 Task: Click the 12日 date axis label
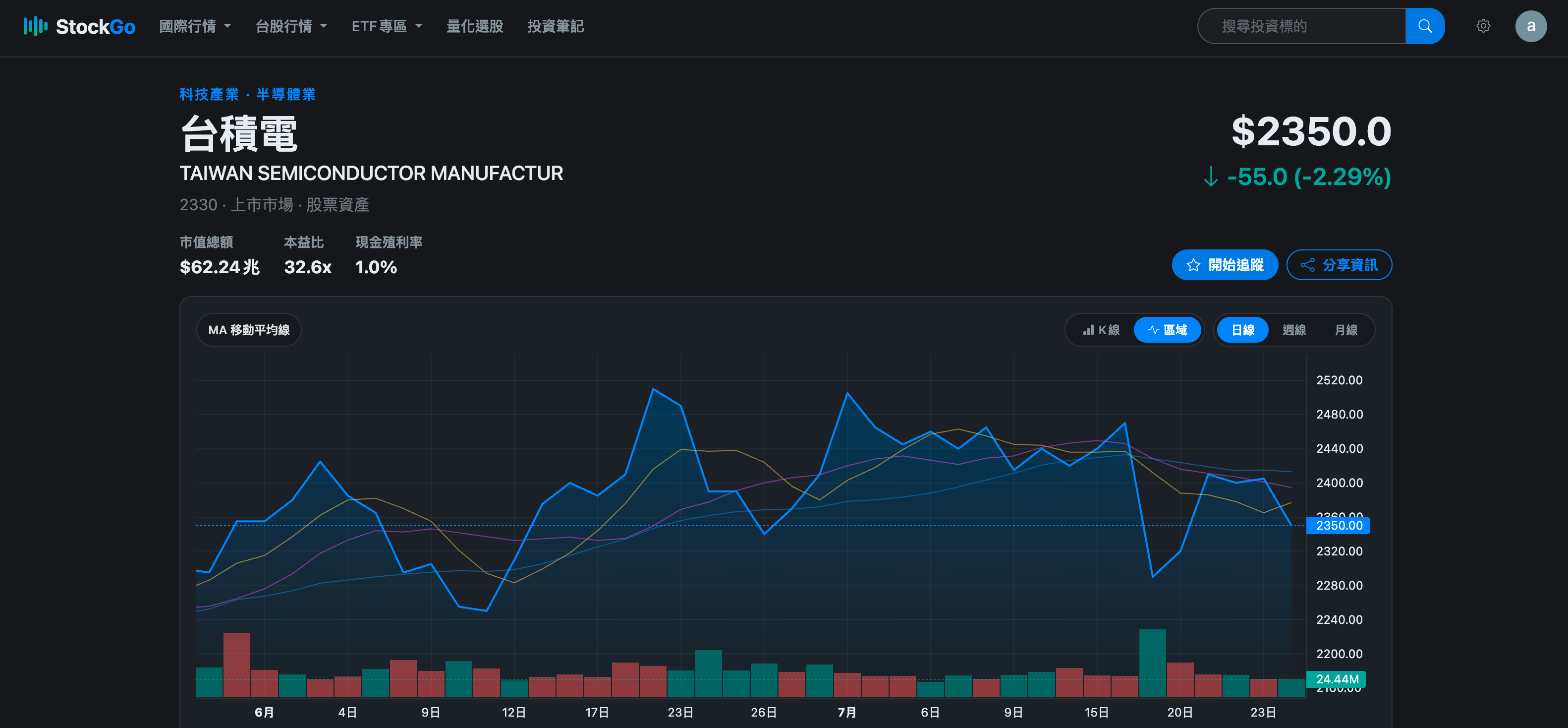[514, 713]
